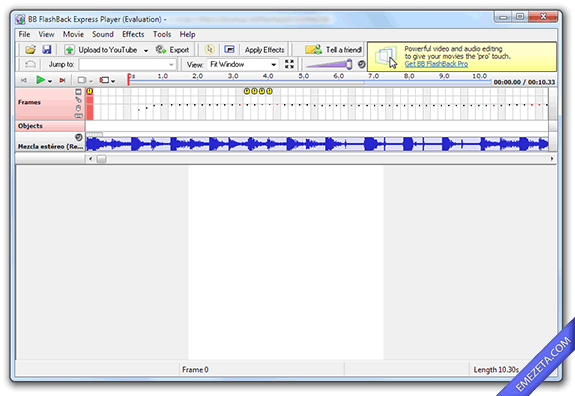This screenshot has height=396, width=575.
Task: Click the full screen expand icon
Action: coord(289,65)
